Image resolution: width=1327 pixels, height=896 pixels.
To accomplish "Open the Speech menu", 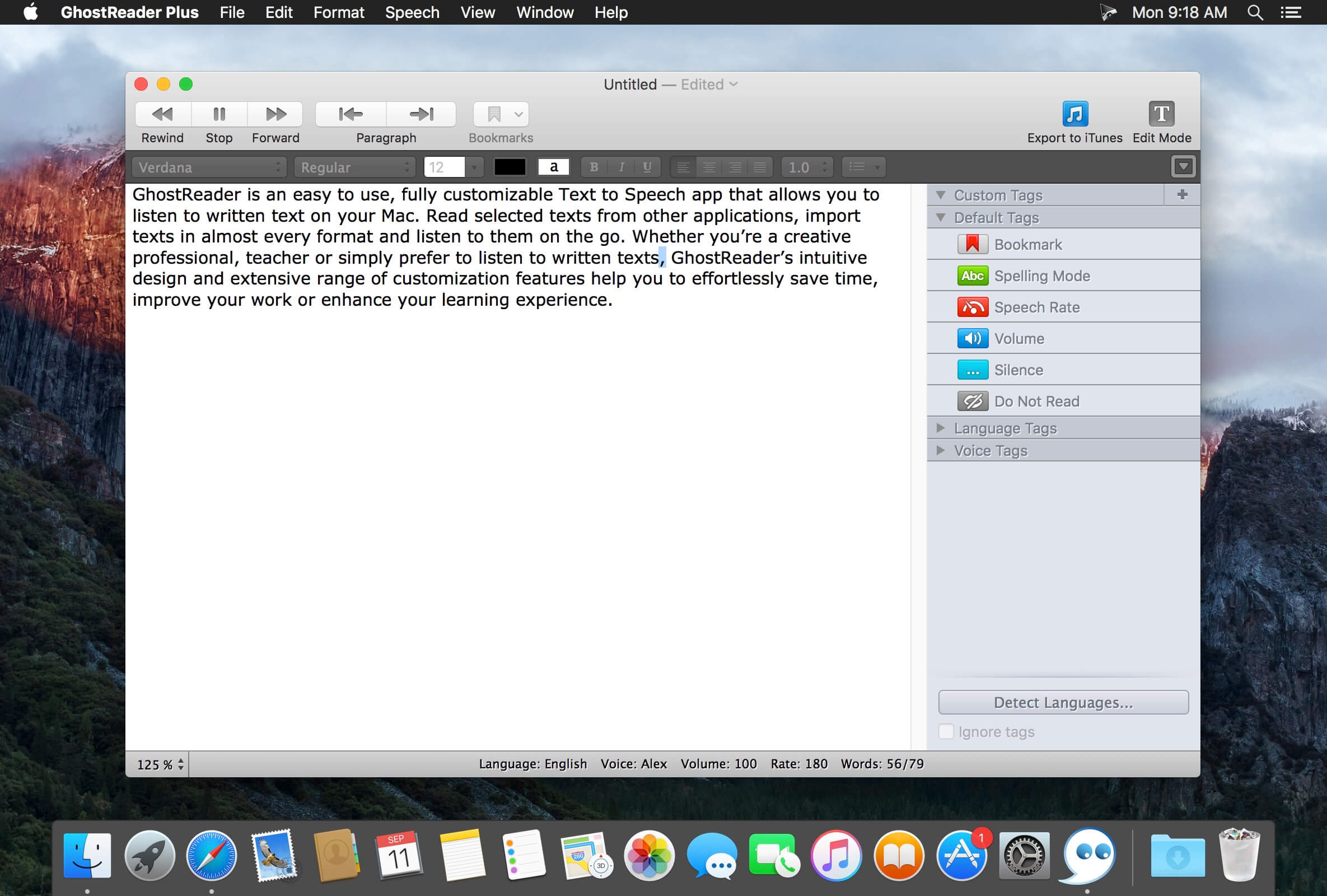I will coord(412,12).
